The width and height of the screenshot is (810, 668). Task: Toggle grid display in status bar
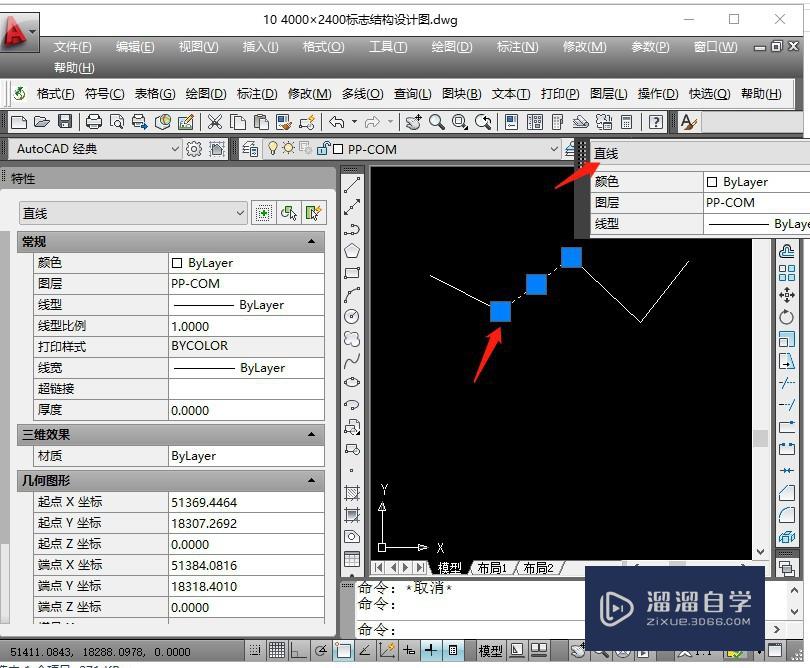point(277,650)
